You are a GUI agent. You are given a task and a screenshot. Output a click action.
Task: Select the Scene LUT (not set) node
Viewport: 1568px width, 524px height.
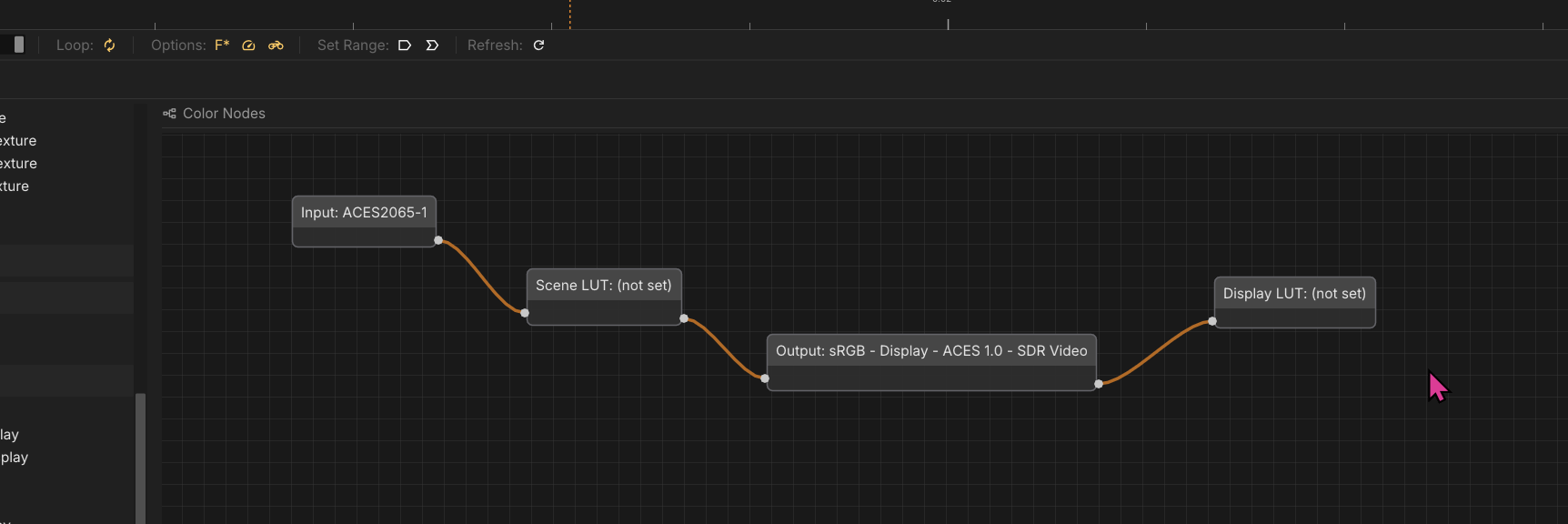[x=603, y=286]
